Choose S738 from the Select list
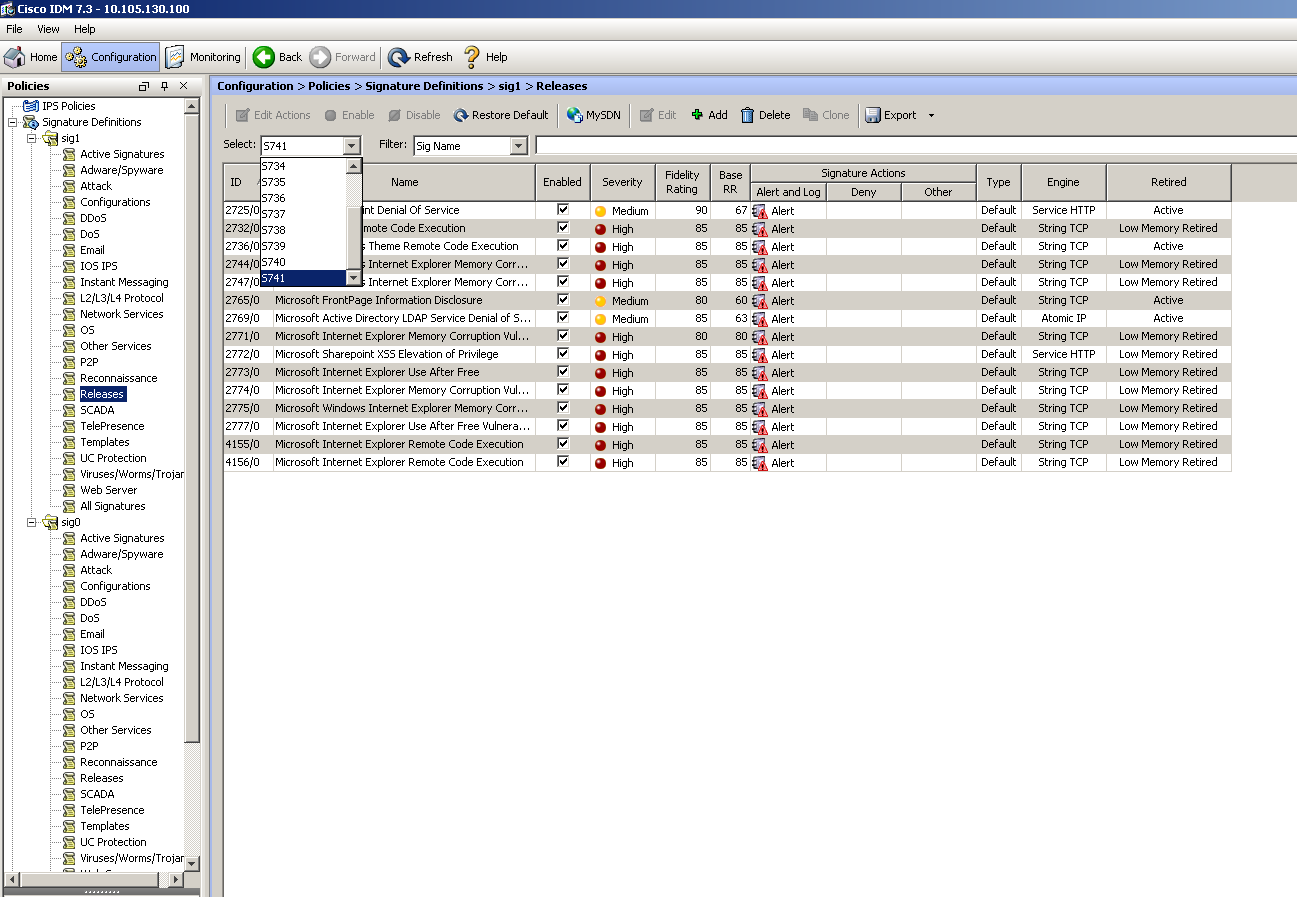 coord(303,230)
